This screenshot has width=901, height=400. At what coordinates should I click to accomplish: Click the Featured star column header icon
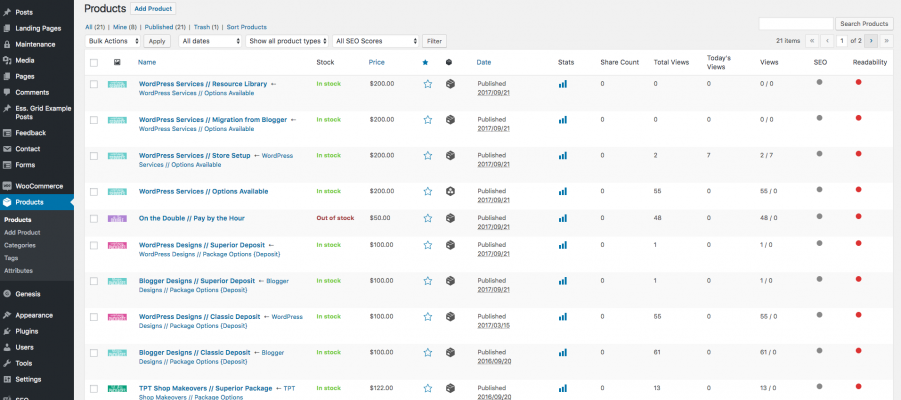tap(427, 62)
